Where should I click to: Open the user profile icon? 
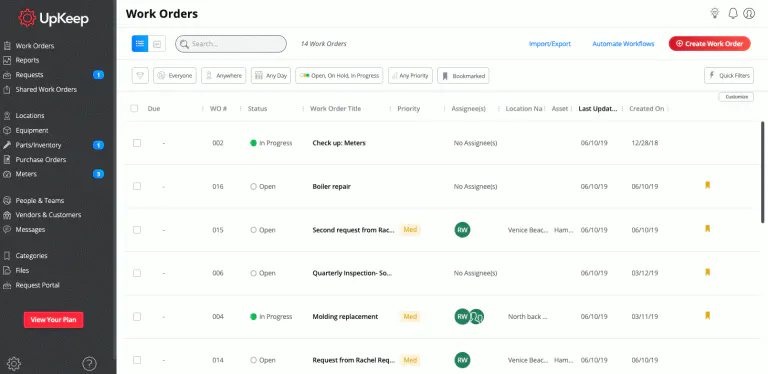pos(749,13)
